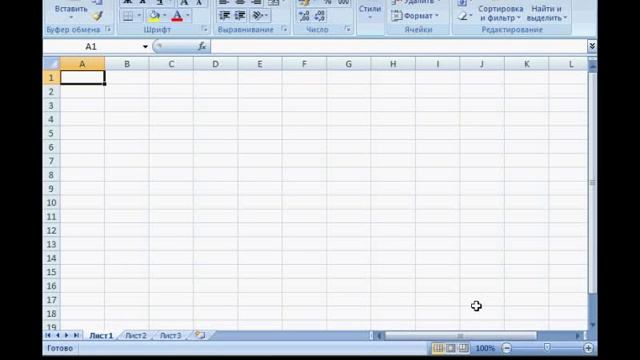The width and height of the screenshot is (640, 360).
Task: Open the Число group dialog launcher
Action: pyautogui.click(x=347, y=29)
